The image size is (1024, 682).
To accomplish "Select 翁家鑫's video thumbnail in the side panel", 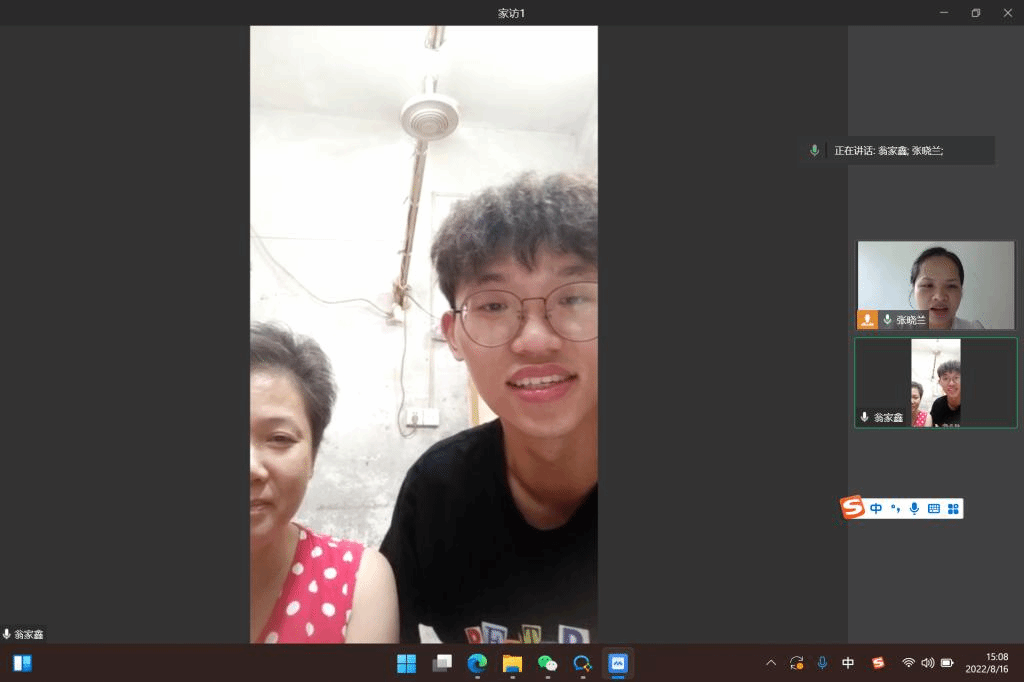I will (936, 382).
